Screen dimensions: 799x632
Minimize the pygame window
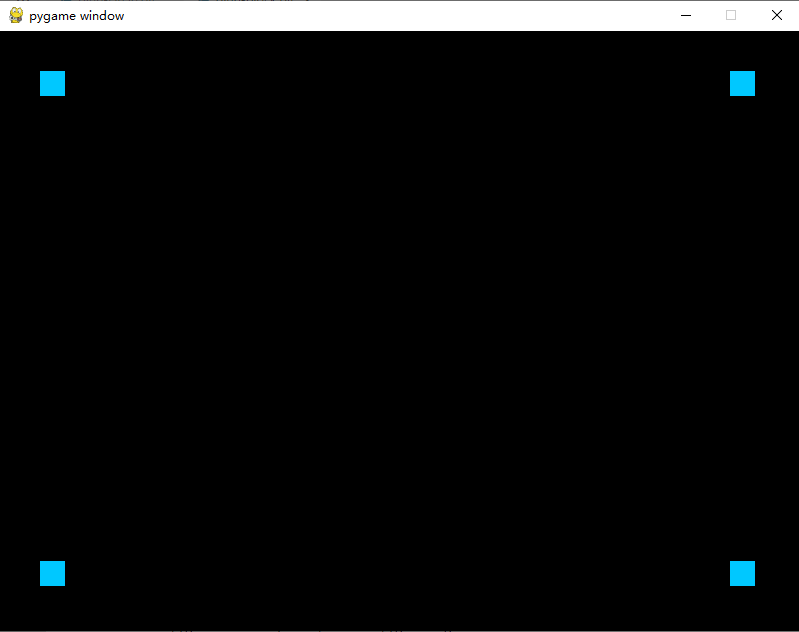686,15
